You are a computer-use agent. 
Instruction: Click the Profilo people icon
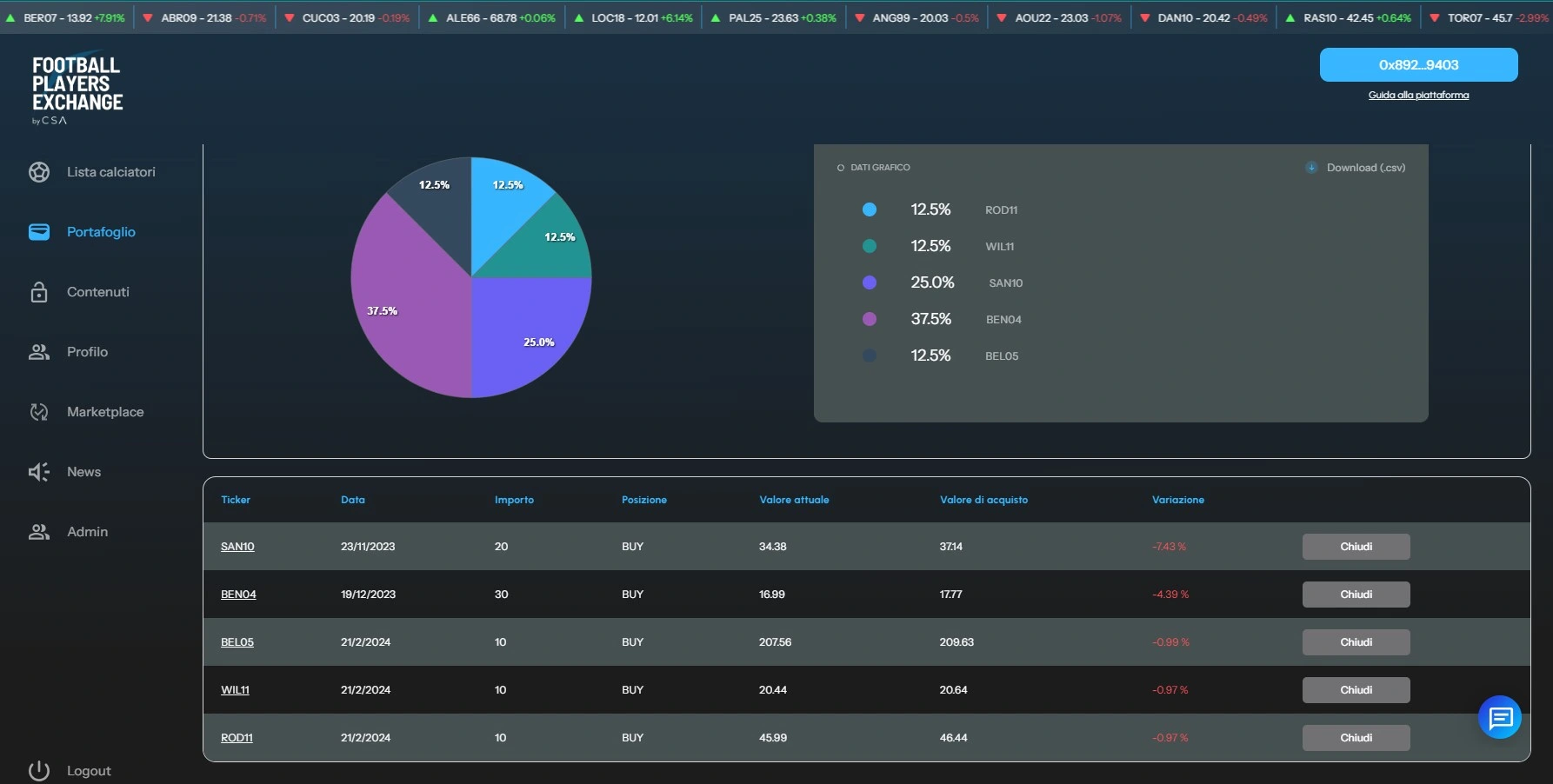(x=39, y=352)
